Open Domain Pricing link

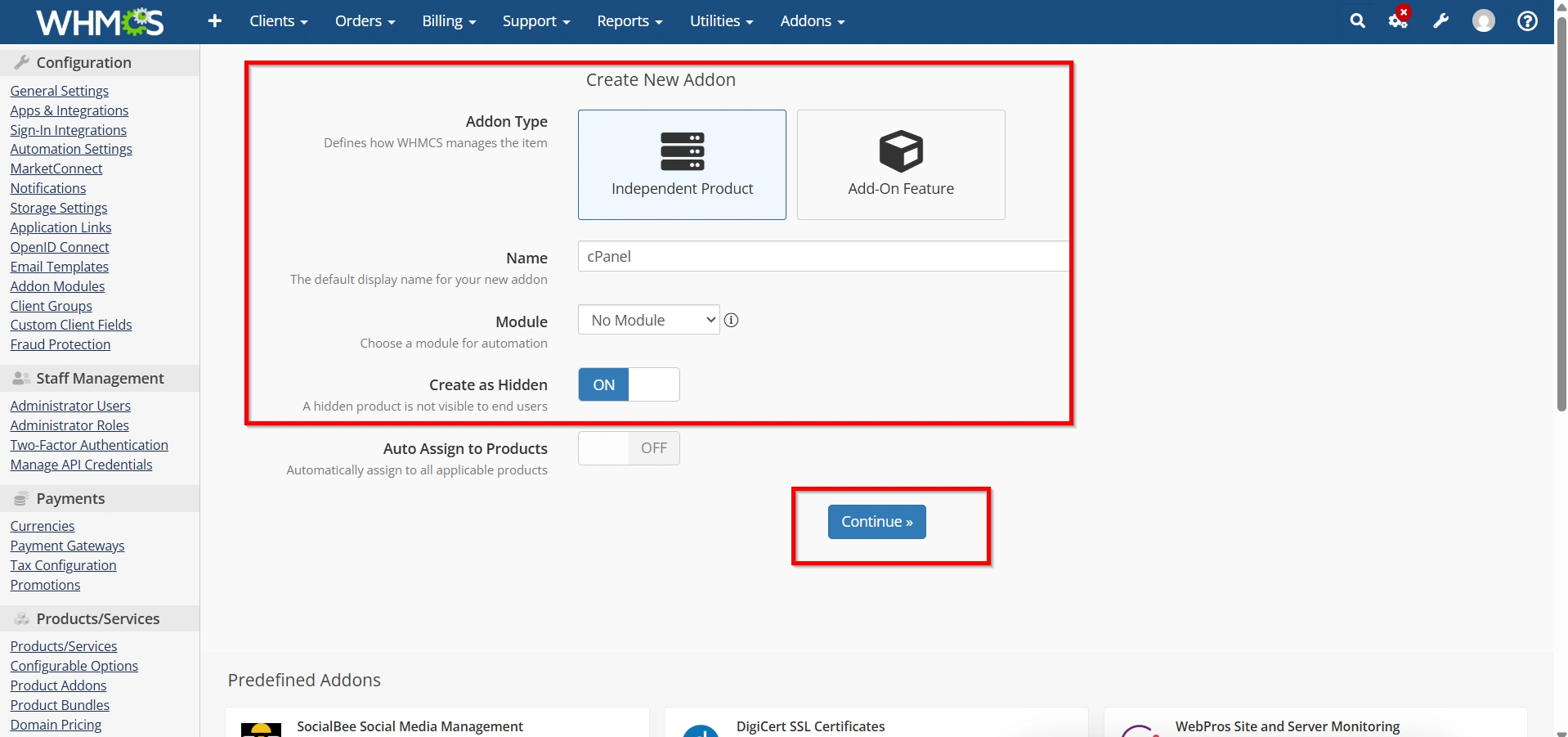click(x=56, y=725)
